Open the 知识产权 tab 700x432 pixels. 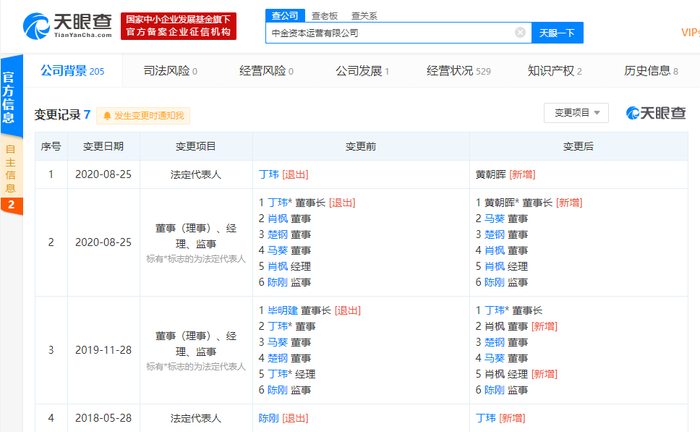[554, 71]
